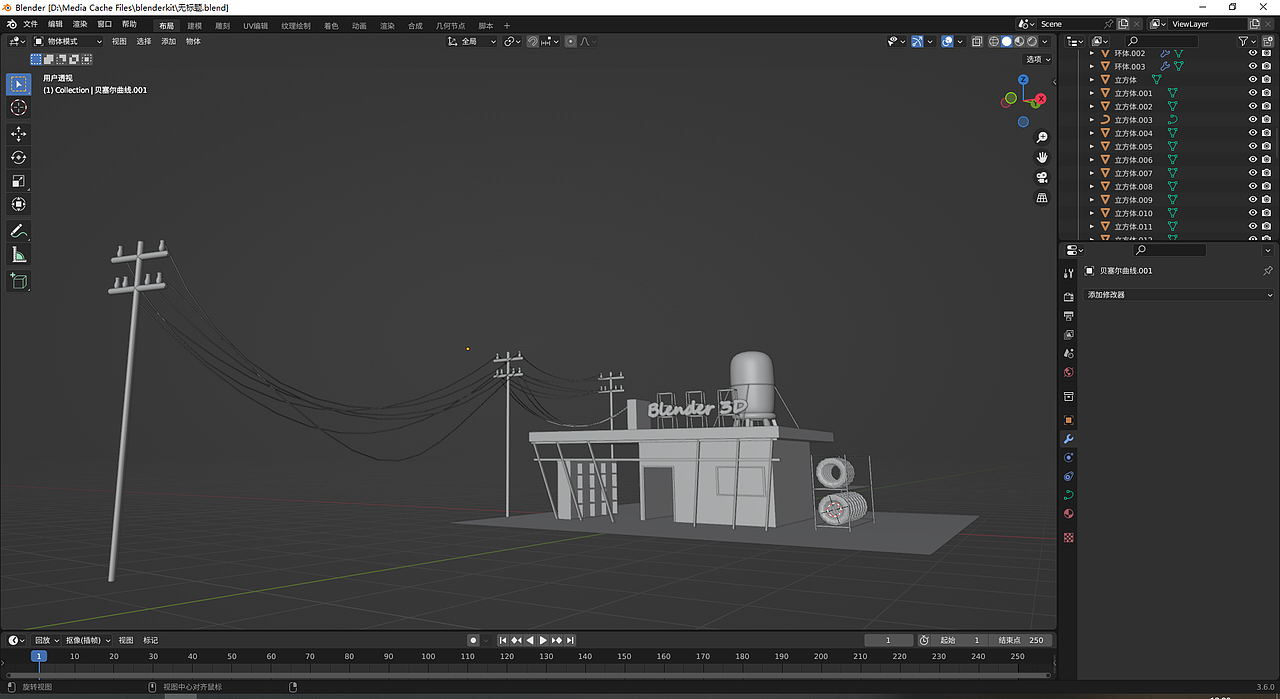Open the Object properties tab
The image size is (1280, 699).
(x=1068, y=420)
